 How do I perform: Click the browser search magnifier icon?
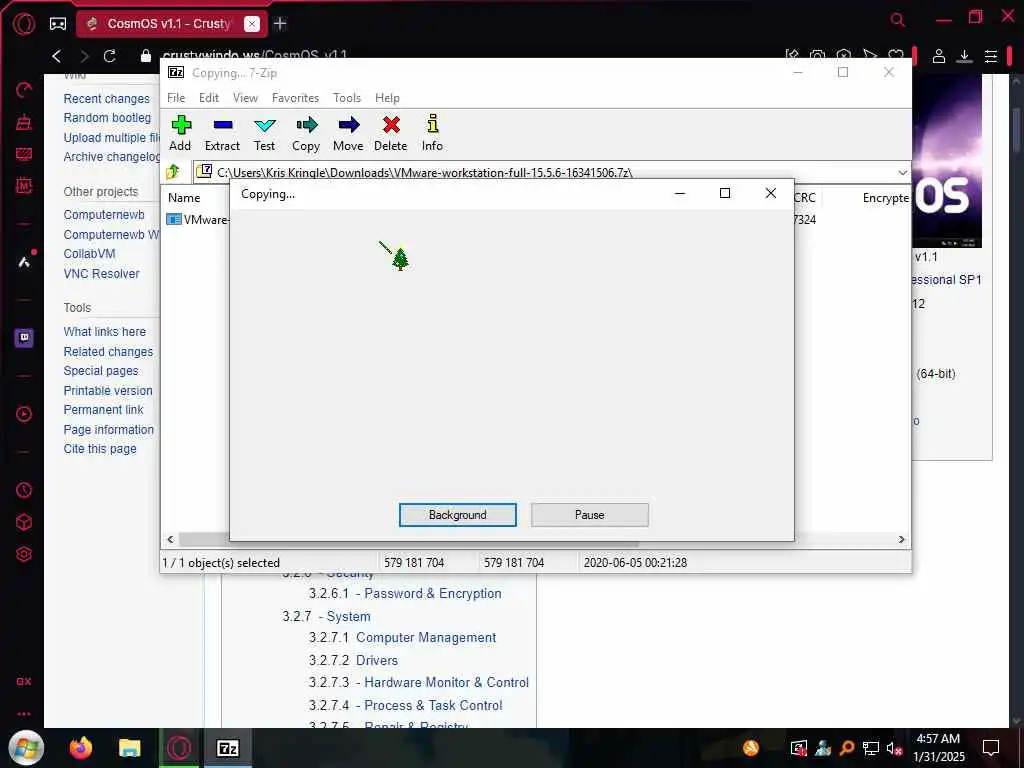pos(898,20)
